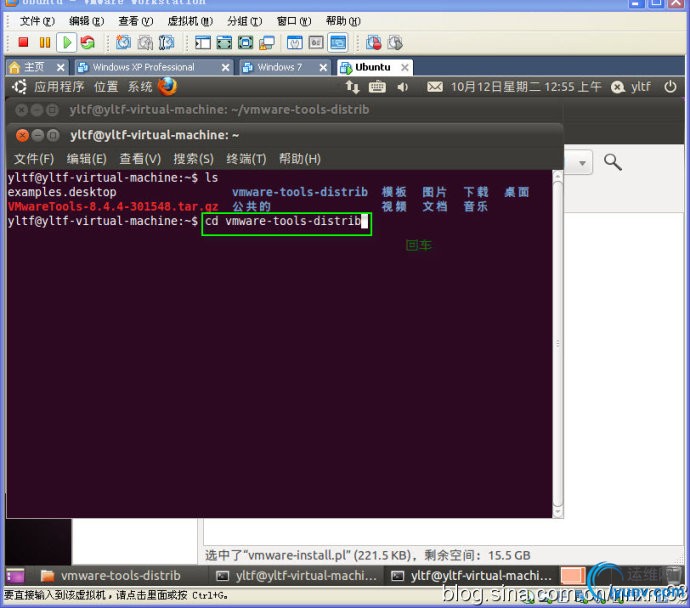Click the orange Suspend pause button
The width and height of the screenshot is (690, 608).
tap(44, 43)
